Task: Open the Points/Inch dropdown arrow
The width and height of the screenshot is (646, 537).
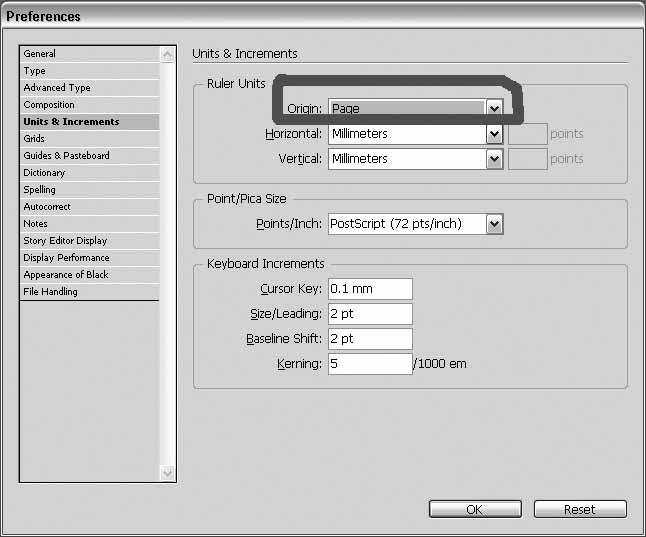Action: point(494,224)
